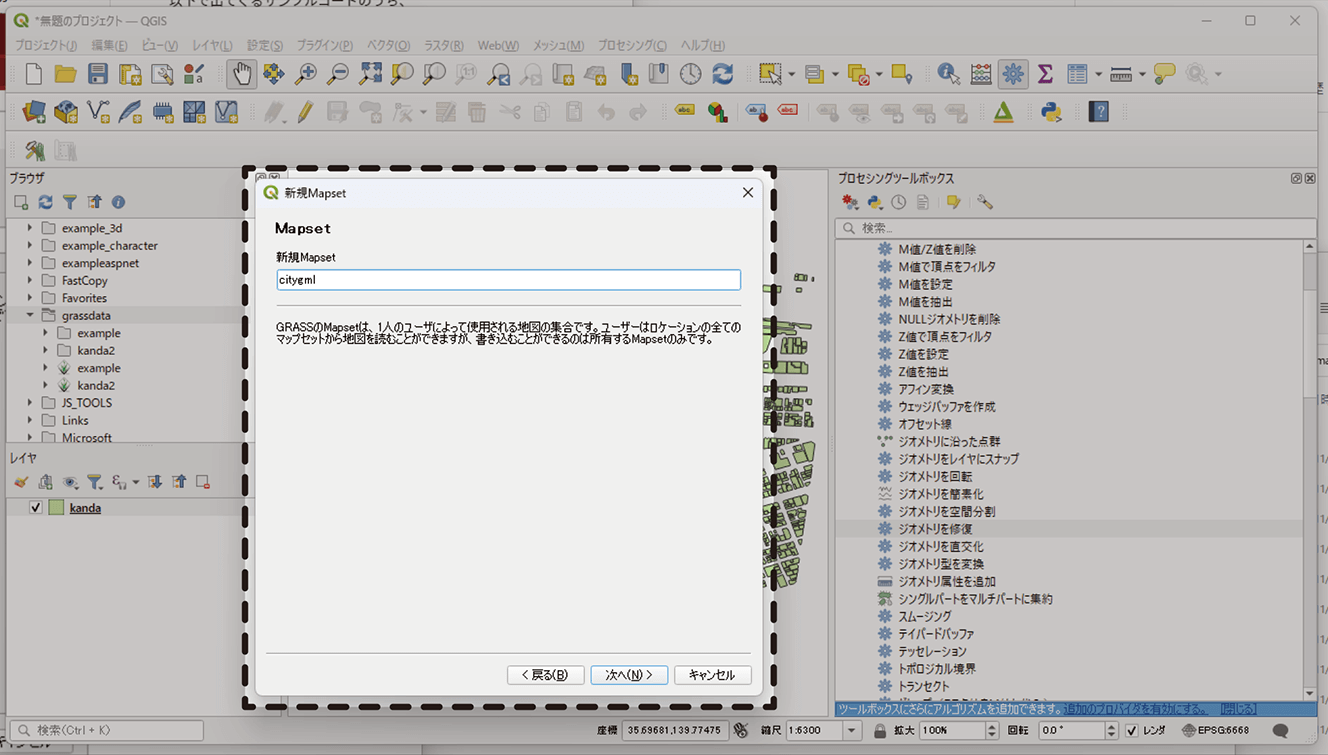The image size is (1328, 755).
Task: Increase the magnifier 拡大 spinbox value
Action: 992,727
